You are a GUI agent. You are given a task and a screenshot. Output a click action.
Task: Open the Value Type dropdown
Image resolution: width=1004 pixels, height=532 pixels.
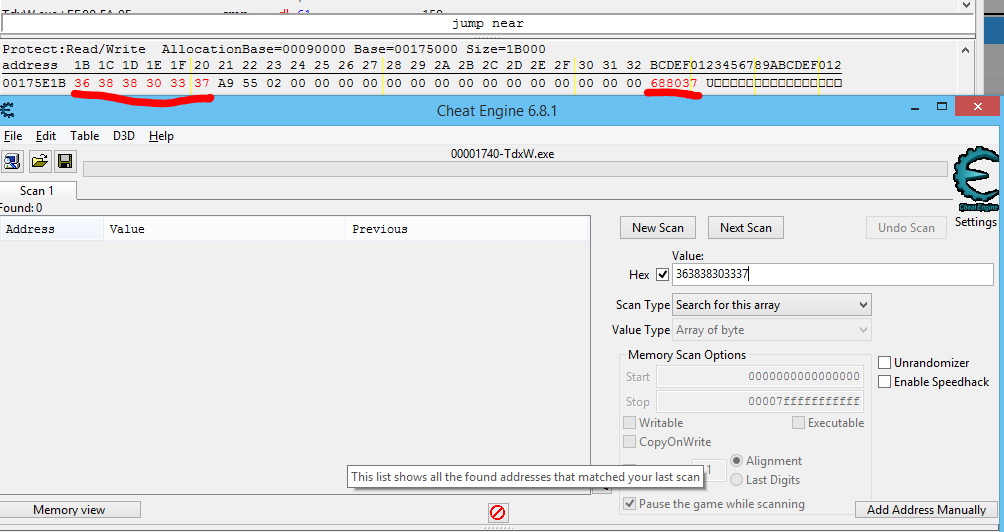(x=771, y=330)
